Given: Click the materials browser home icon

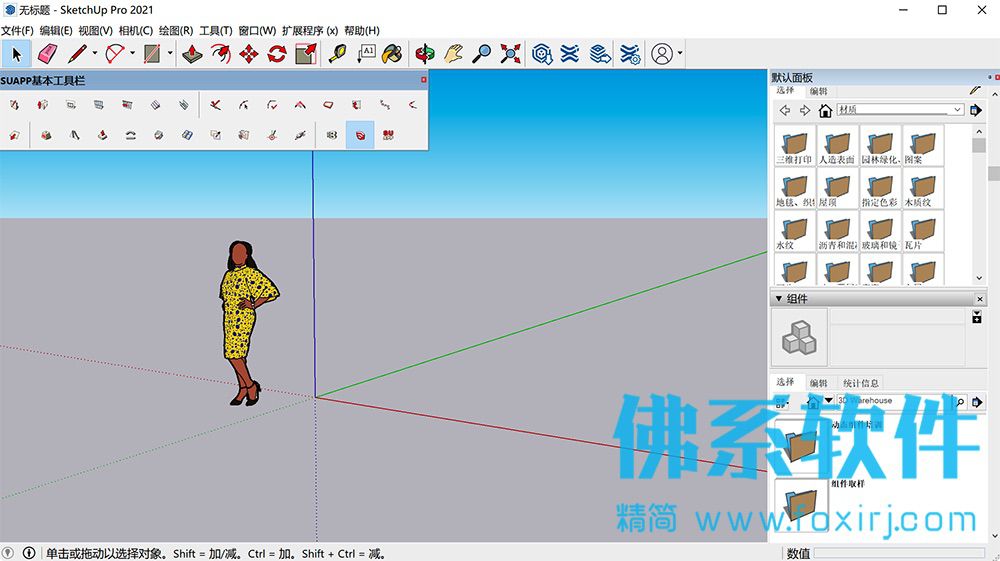Looking at the screenshot, I should click(825, 110).
